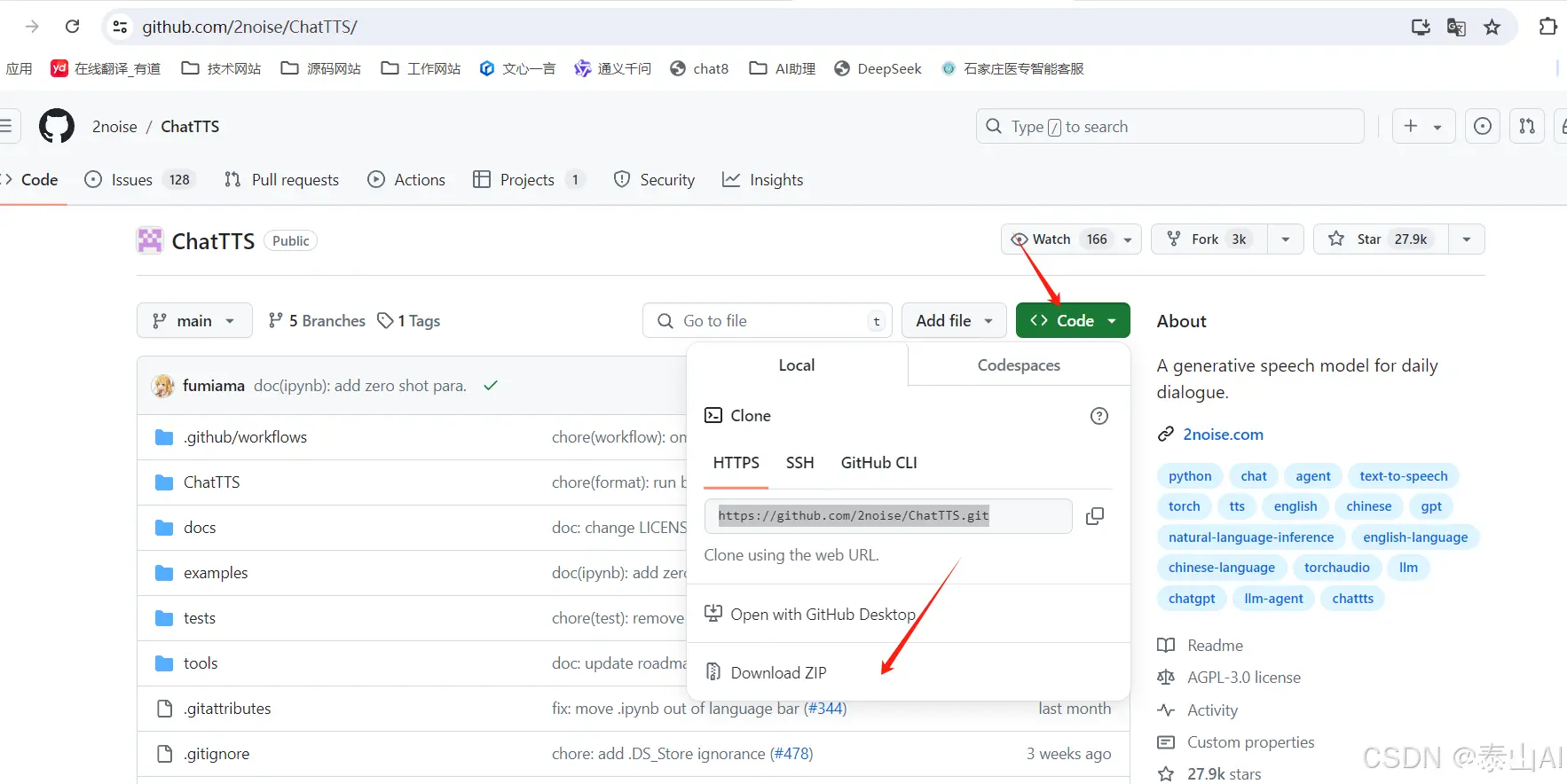
Task: View the commit check status checkmark
Action: (x=491, y=386)
